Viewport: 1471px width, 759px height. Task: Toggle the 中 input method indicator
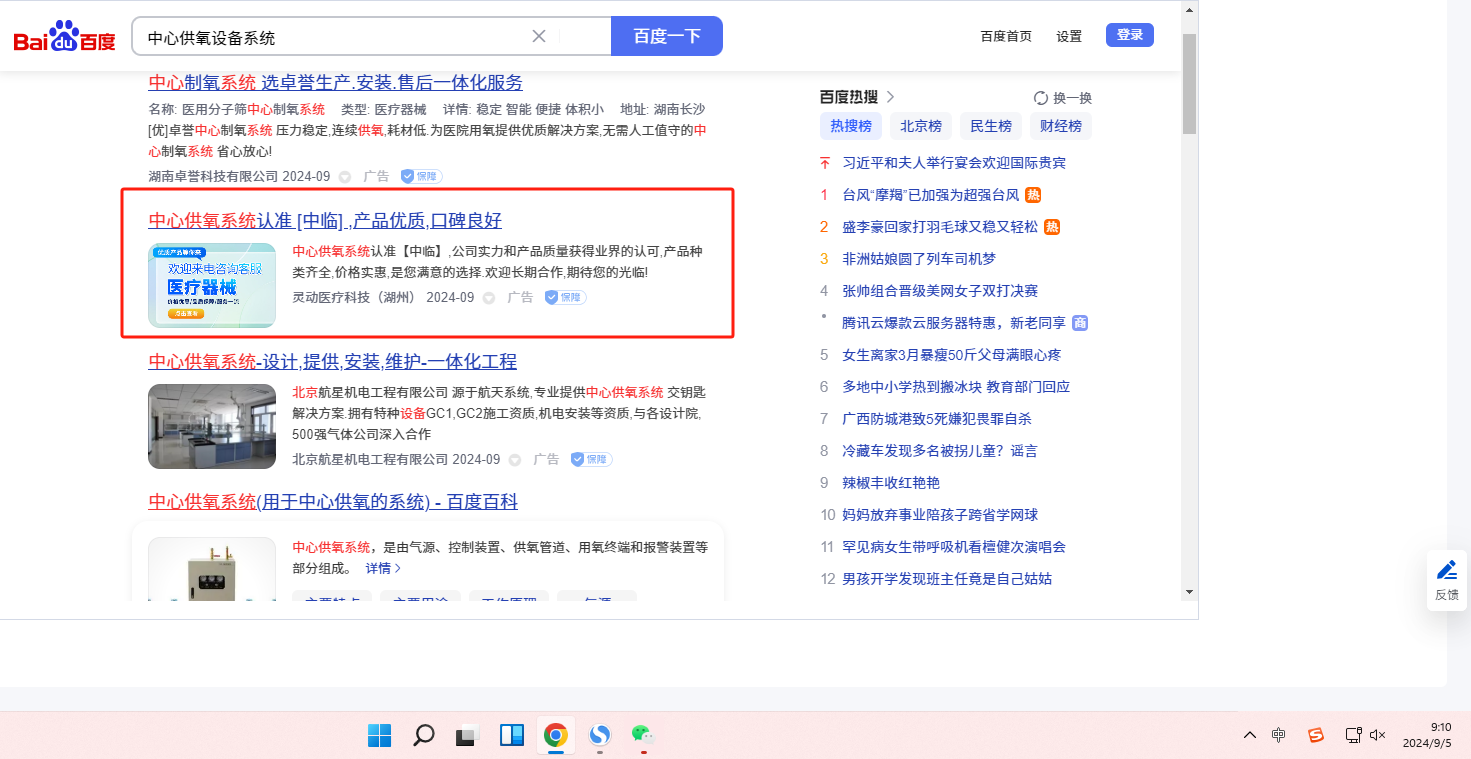coord(1278,735)
